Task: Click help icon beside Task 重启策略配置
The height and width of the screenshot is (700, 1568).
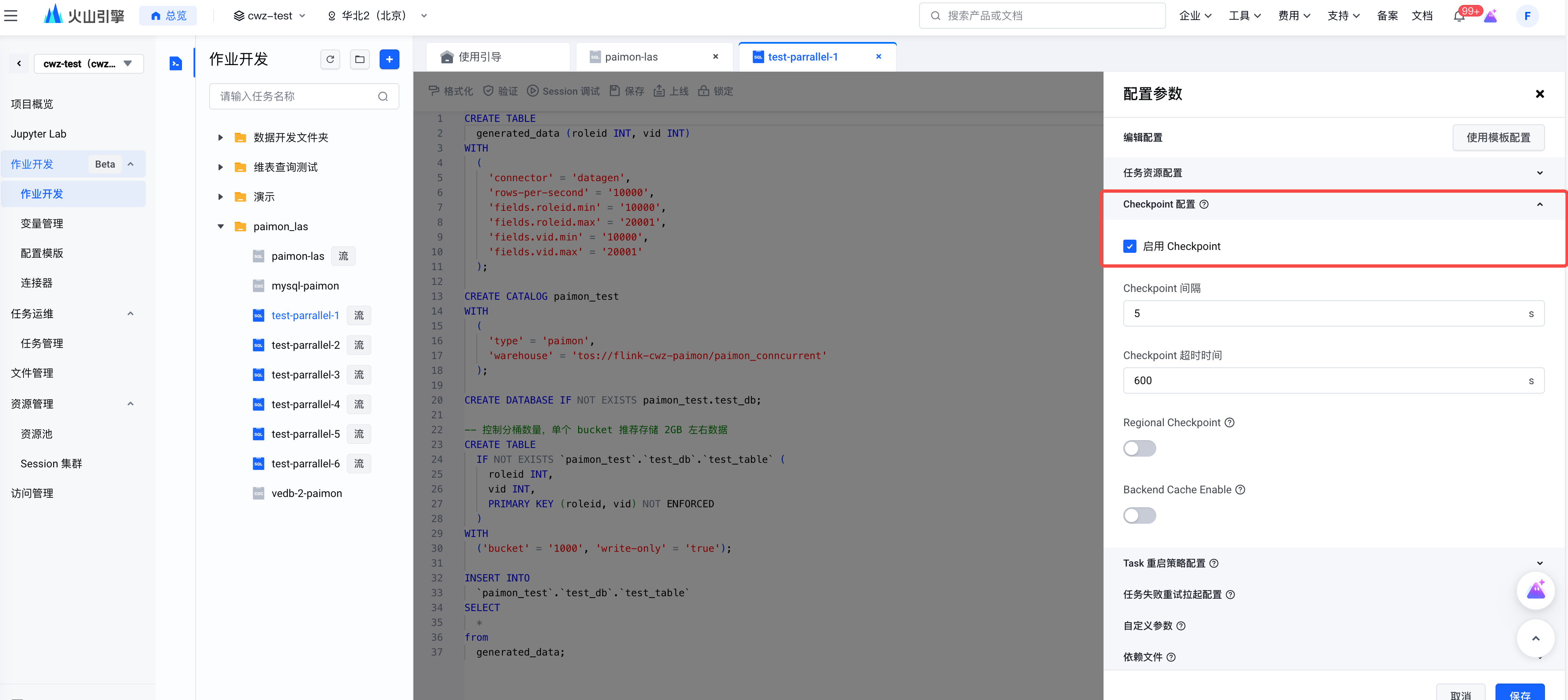Action: click(1213, 563)
